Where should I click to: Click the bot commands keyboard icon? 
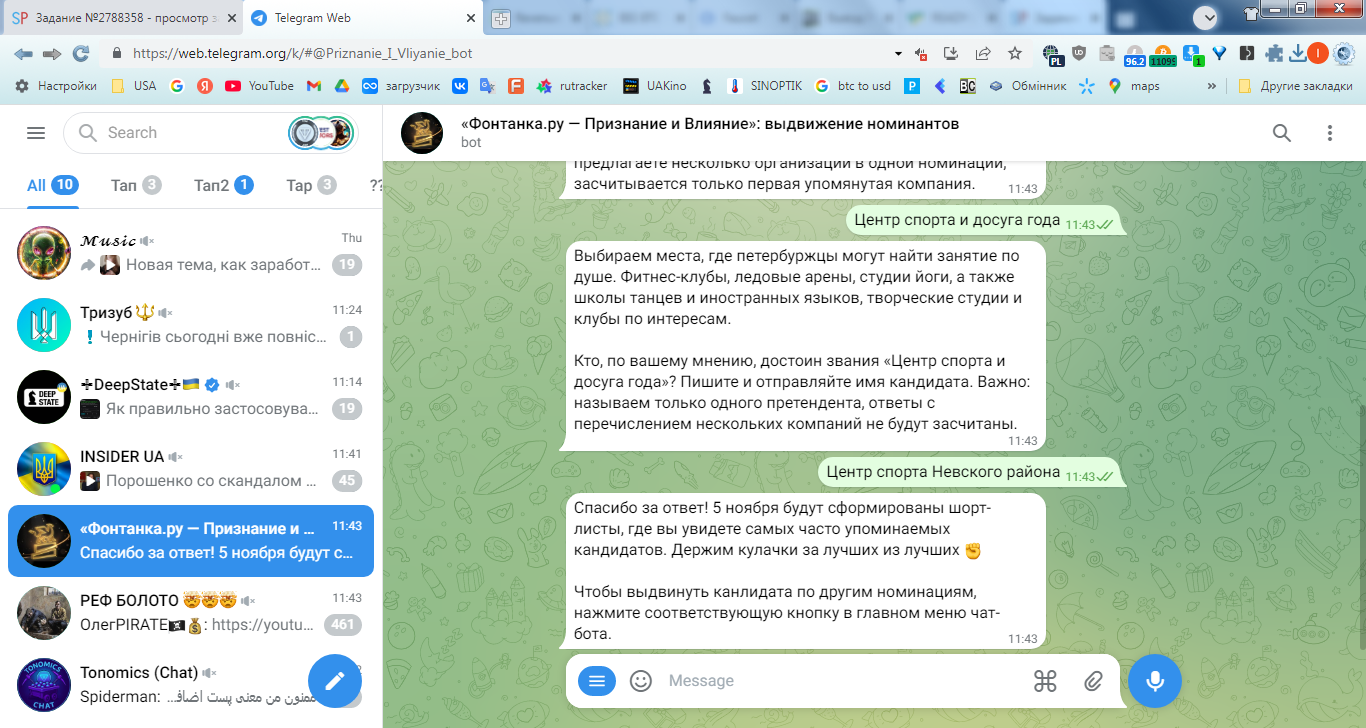(x=1045, y=681)
